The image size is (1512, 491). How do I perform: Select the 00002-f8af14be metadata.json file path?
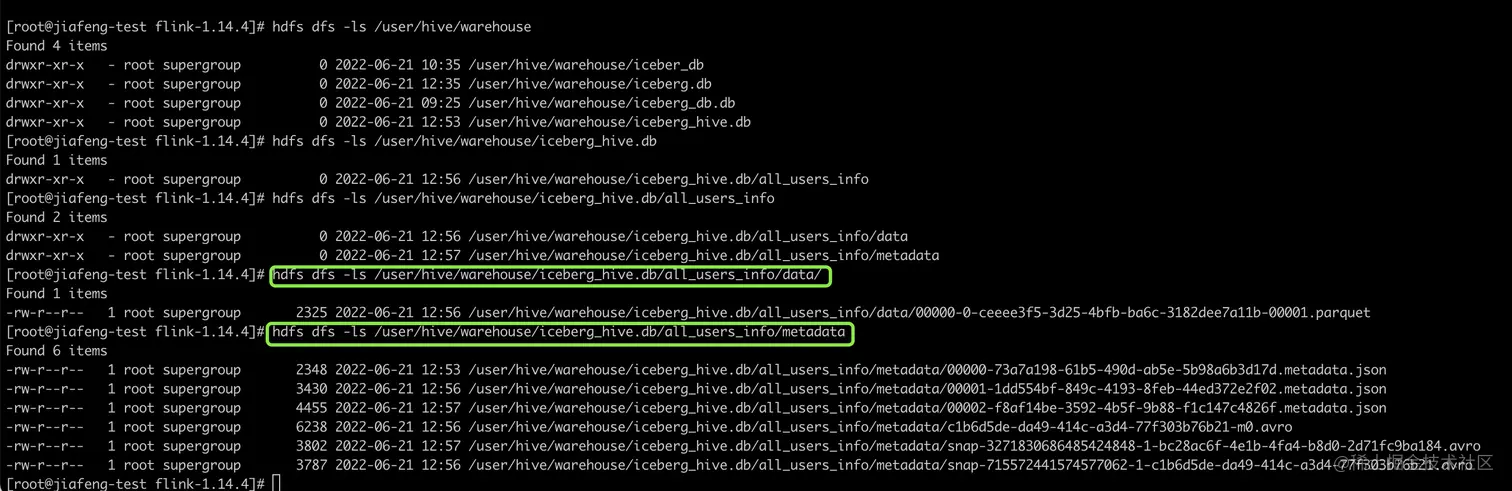(927, 408)
